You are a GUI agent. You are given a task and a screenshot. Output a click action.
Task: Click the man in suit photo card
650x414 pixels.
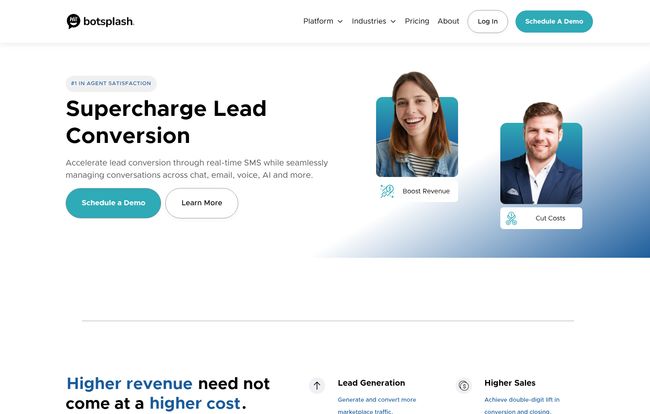coord(541,153)
